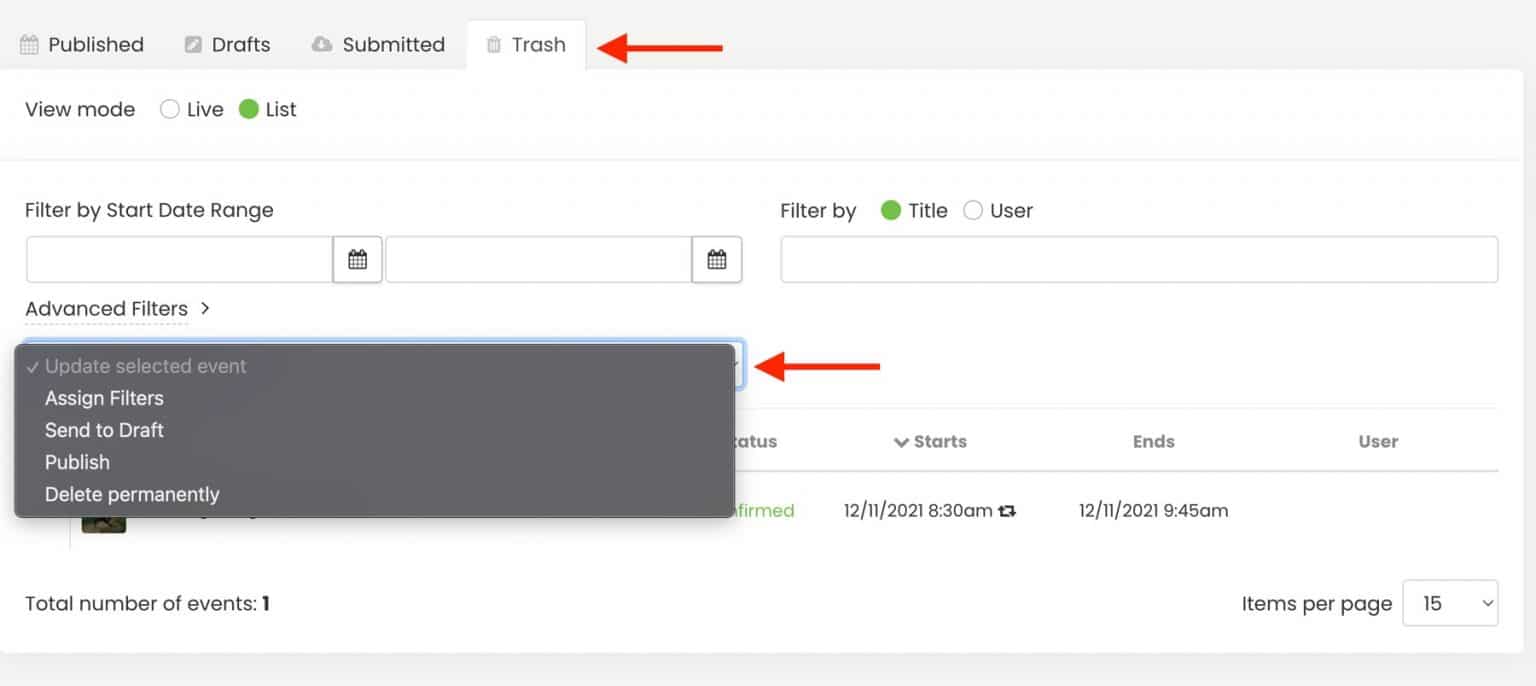Open the calendar picker for the first start date field
The width and height of the screenshot is (1536, 686).
coord(356,258)
